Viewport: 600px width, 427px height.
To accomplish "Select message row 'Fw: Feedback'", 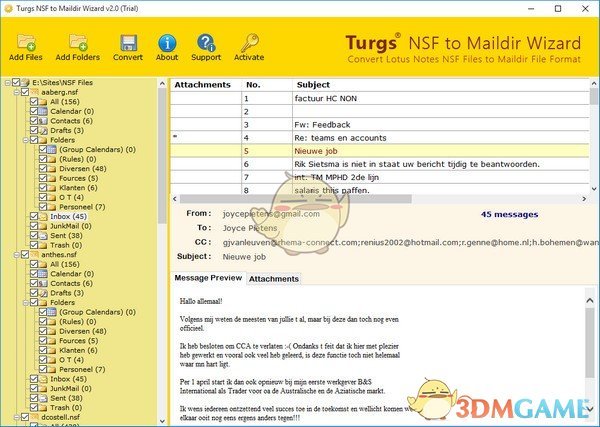I will point(380,125).
